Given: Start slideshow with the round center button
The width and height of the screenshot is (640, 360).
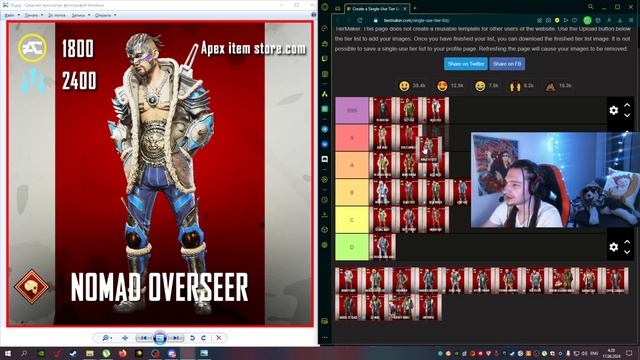Looking at the screenshot, I should click(160, 338).
